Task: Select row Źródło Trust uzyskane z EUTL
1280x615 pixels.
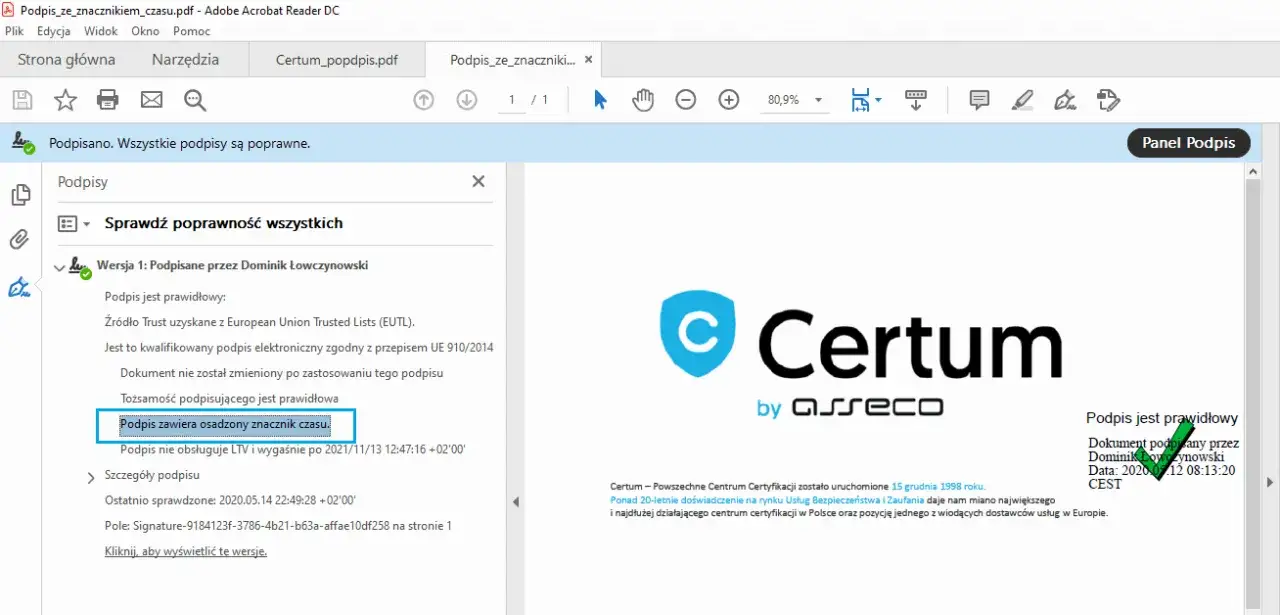Action: pyautogui.click(x=259, y=322)
